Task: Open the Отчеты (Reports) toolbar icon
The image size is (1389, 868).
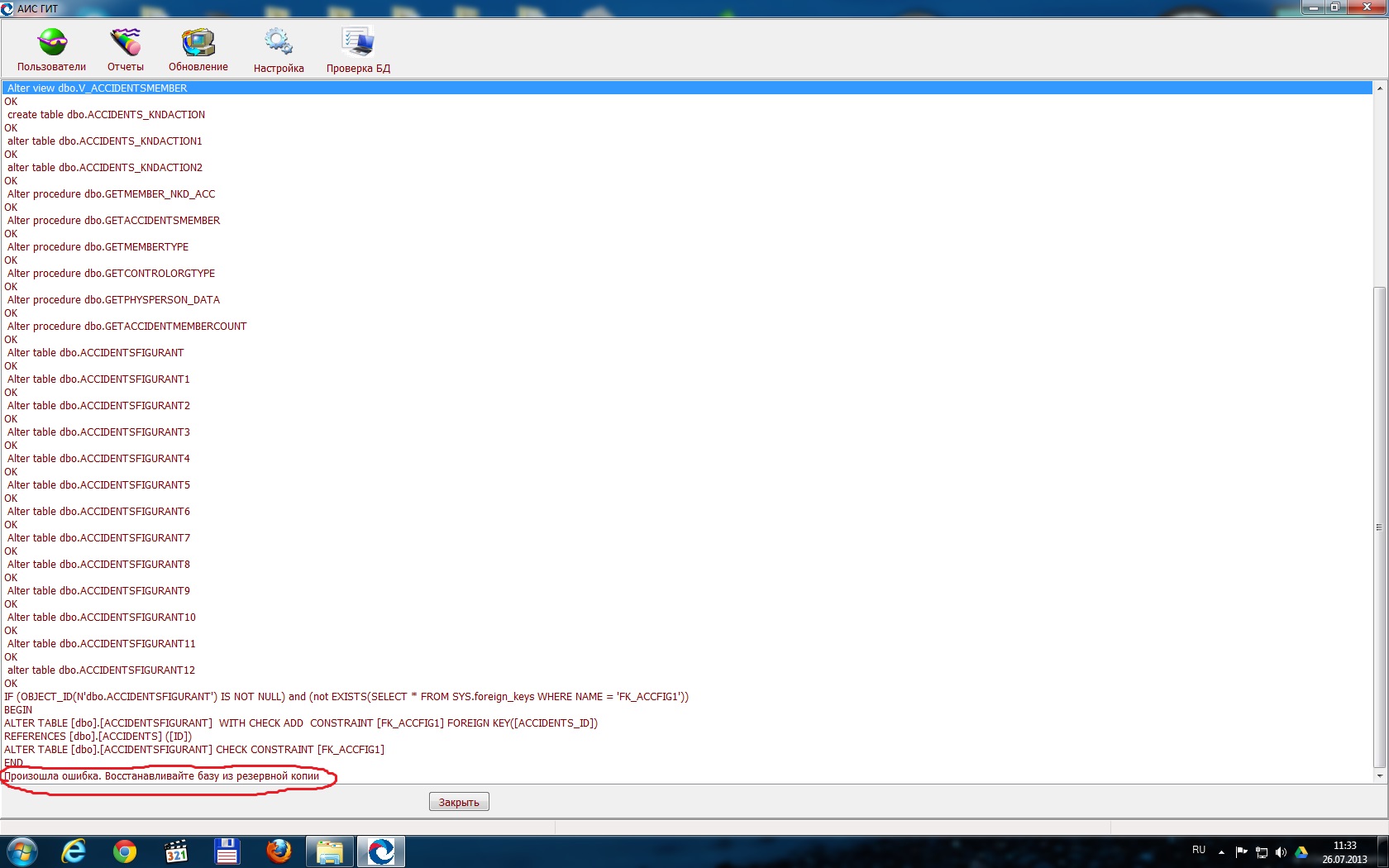Action: point(126,50)
